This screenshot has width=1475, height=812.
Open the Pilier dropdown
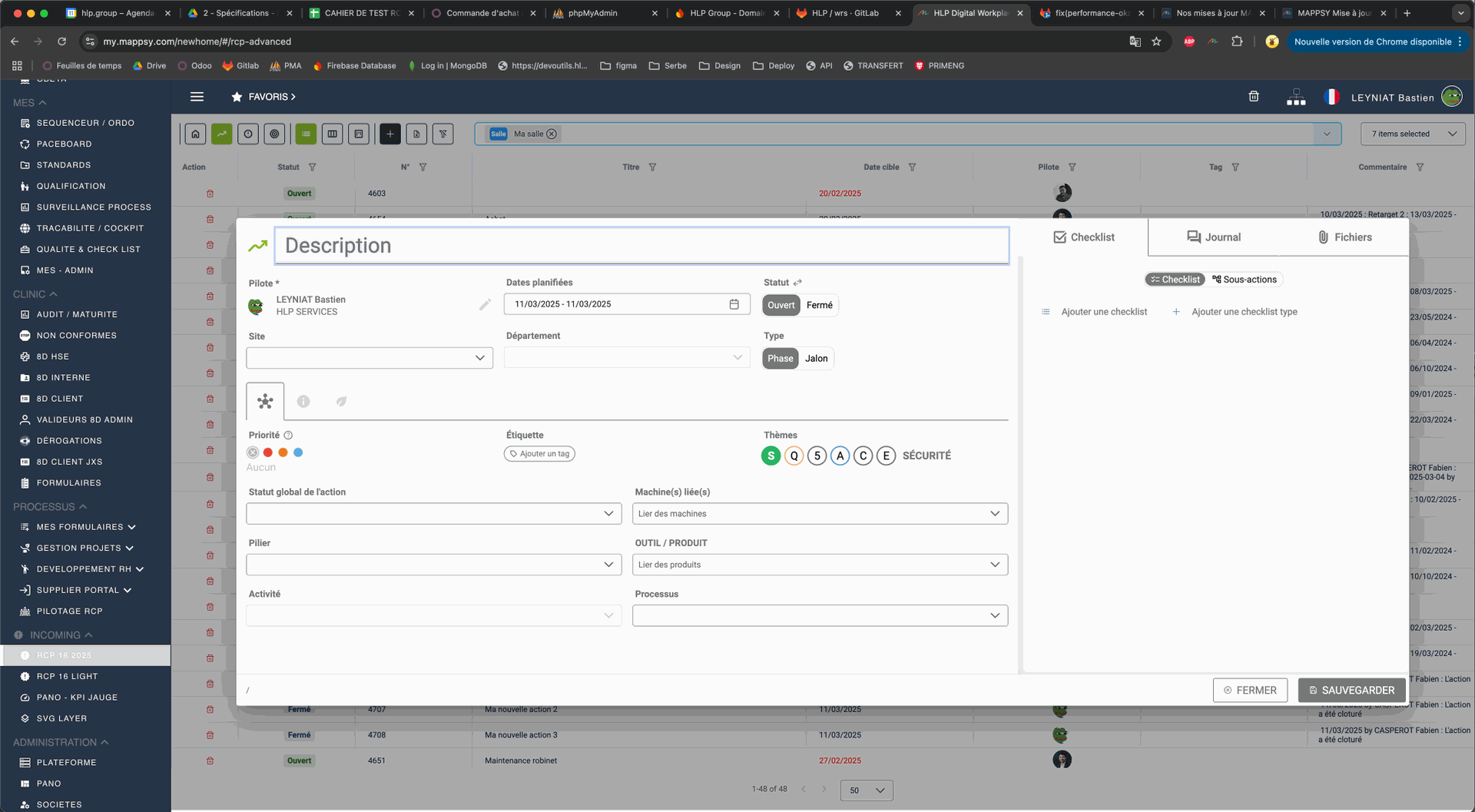pyautogui.click(x=433, y=565)
